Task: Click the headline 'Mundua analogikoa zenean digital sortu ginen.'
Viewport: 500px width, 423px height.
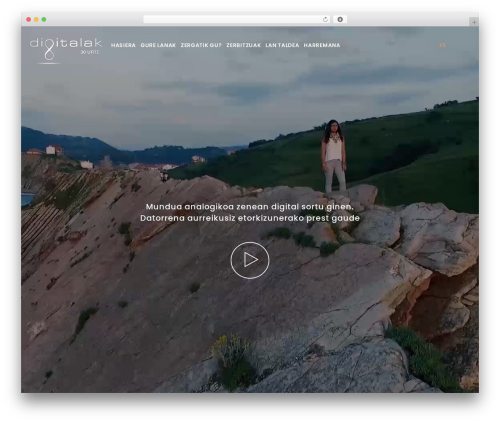Action: [250, 207]
